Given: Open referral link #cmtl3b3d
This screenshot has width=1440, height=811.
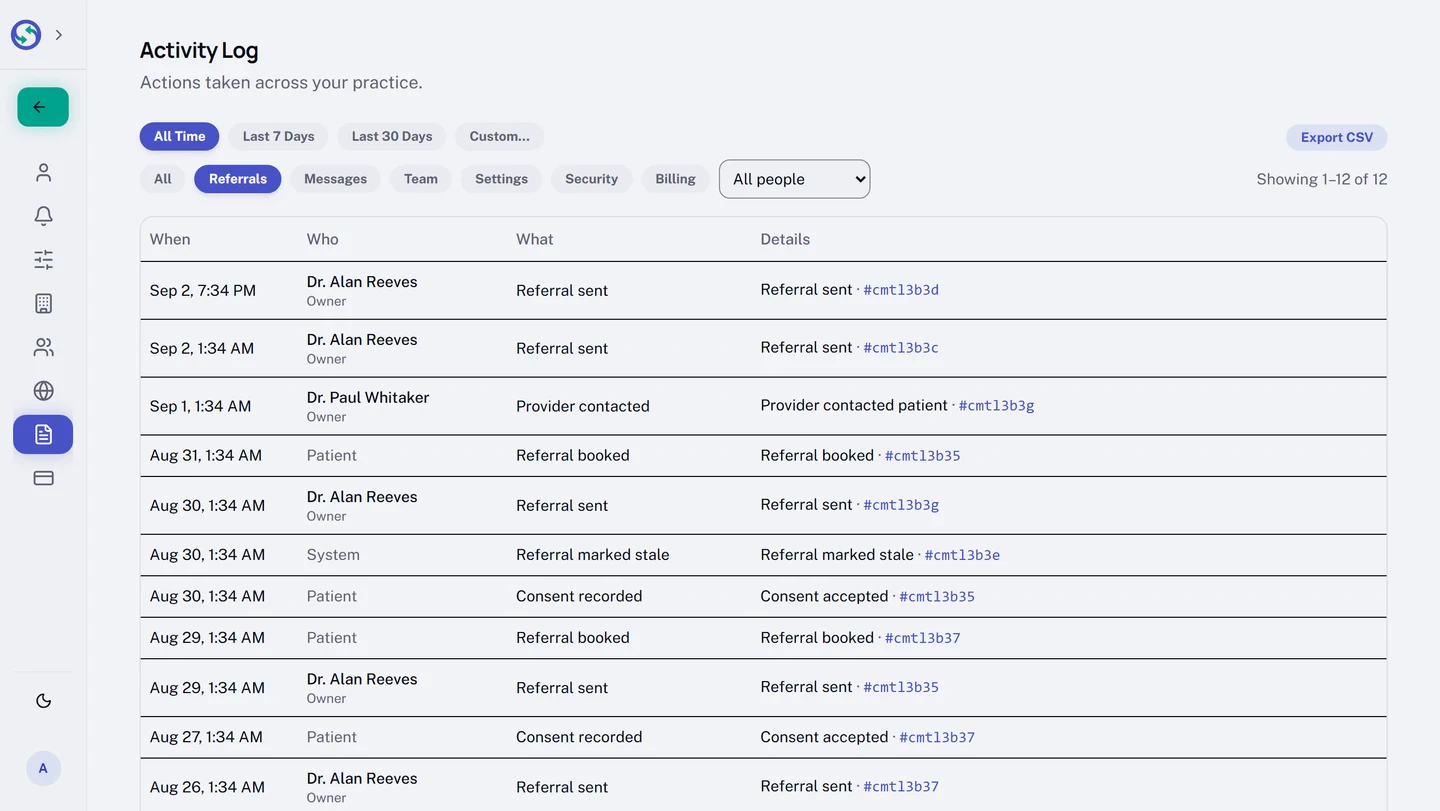Looking at the screenshot, I should pyautogui.click(x=901, y=290).
